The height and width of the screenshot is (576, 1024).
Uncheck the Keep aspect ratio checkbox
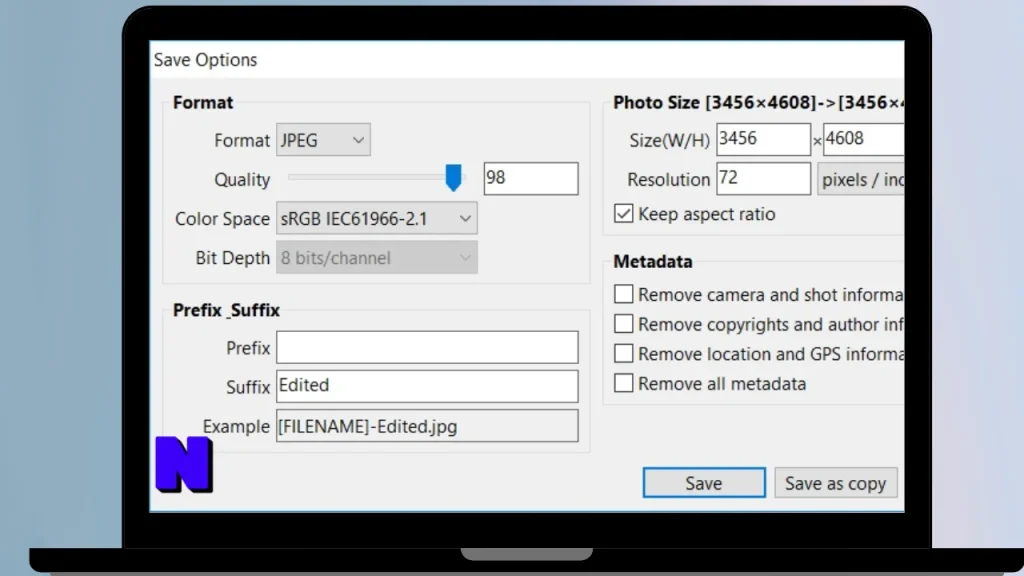[x=624, y=214]
